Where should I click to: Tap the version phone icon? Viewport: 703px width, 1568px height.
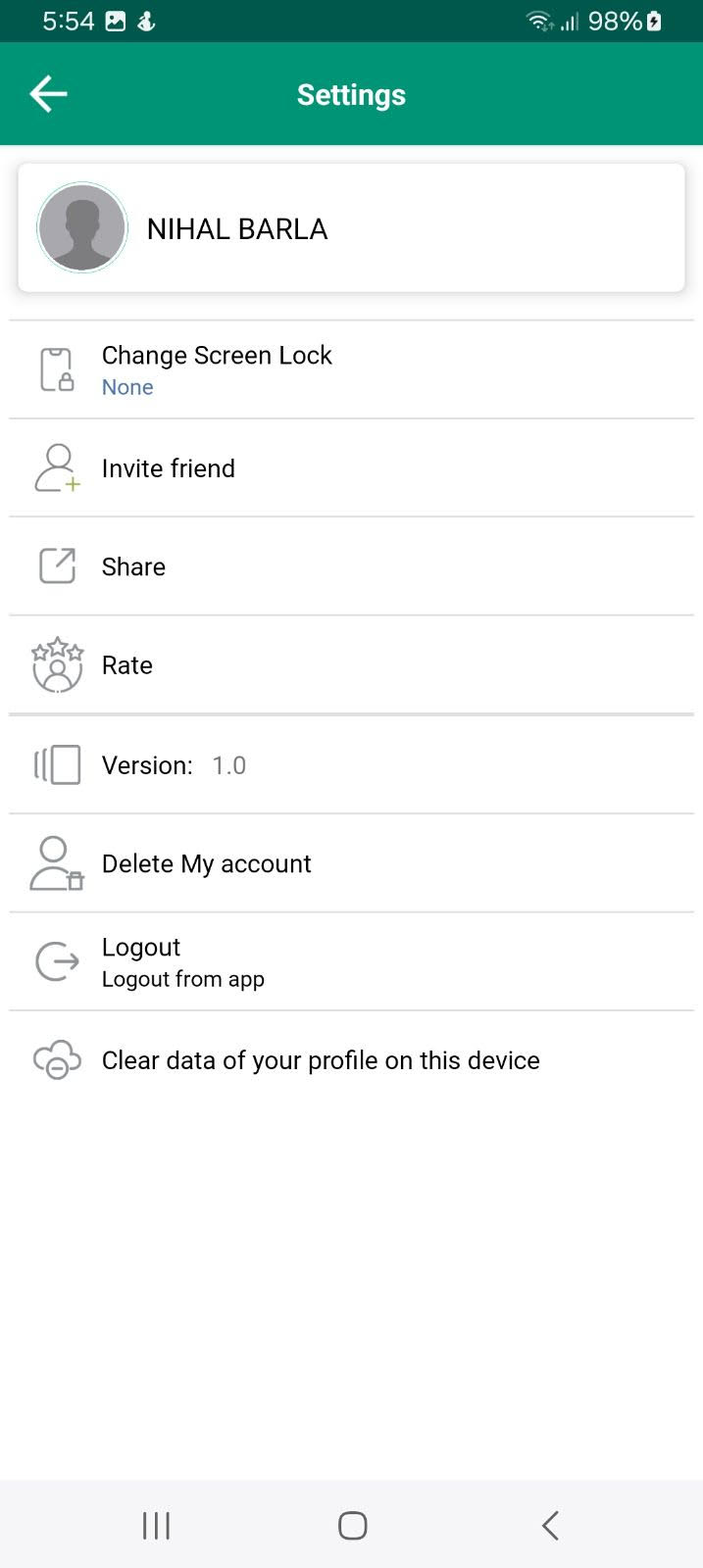[x=57, y=765]
